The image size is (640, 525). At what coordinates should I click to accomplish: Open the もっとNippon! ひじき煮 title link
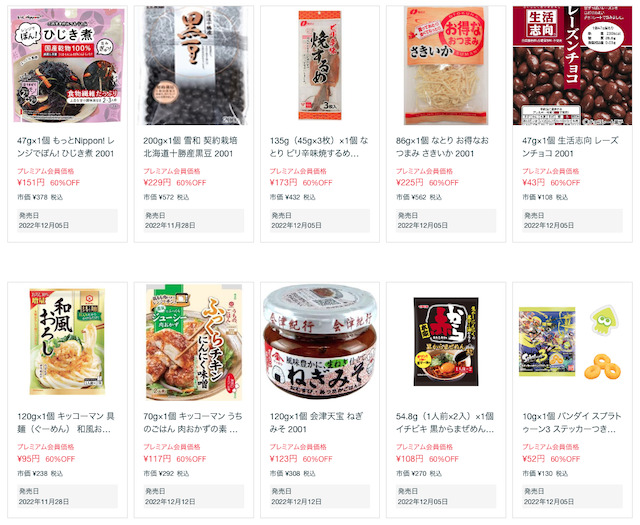tap(66, 147)
